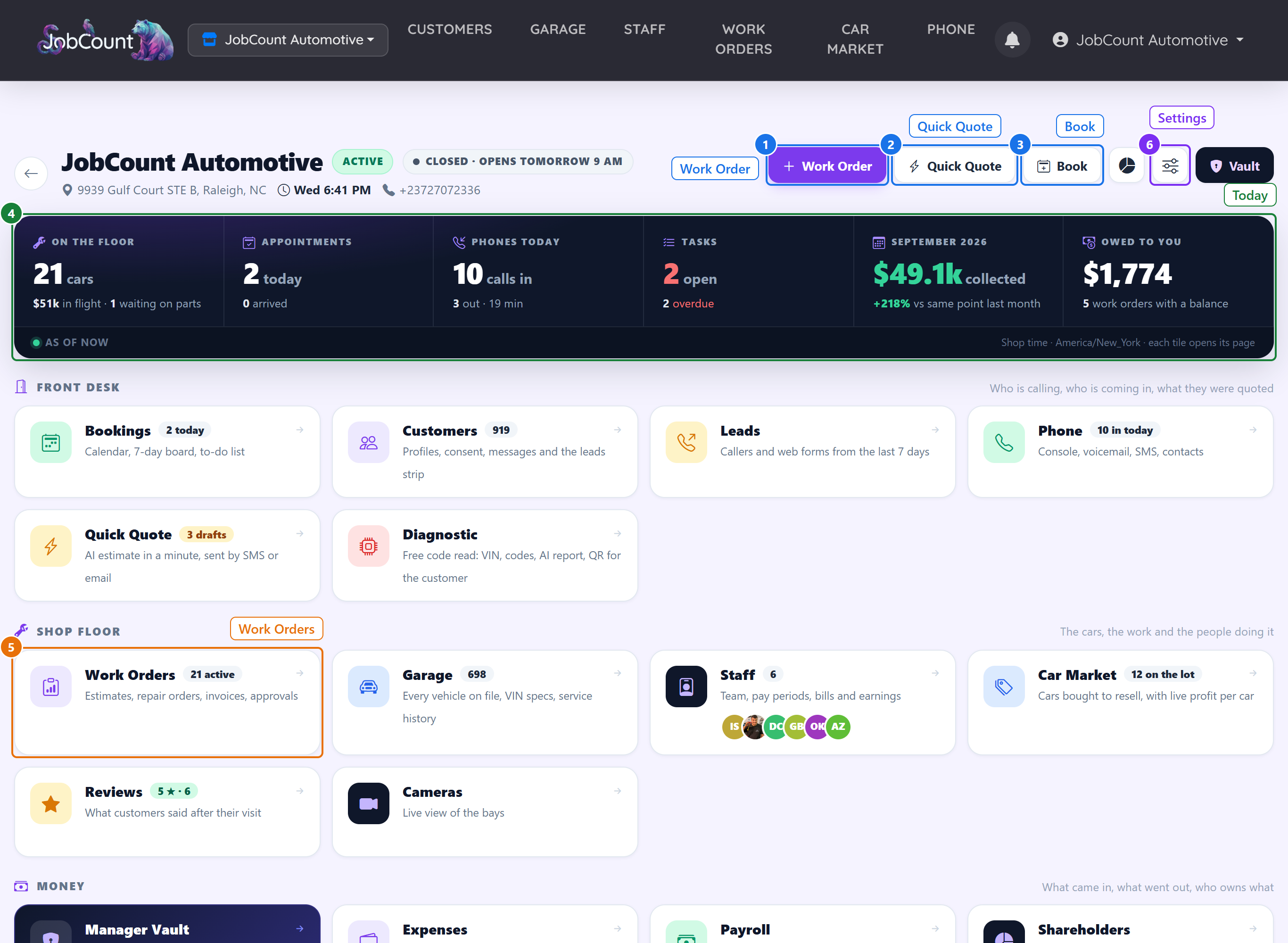Go to CAR MARKET in the navbar

855,39
